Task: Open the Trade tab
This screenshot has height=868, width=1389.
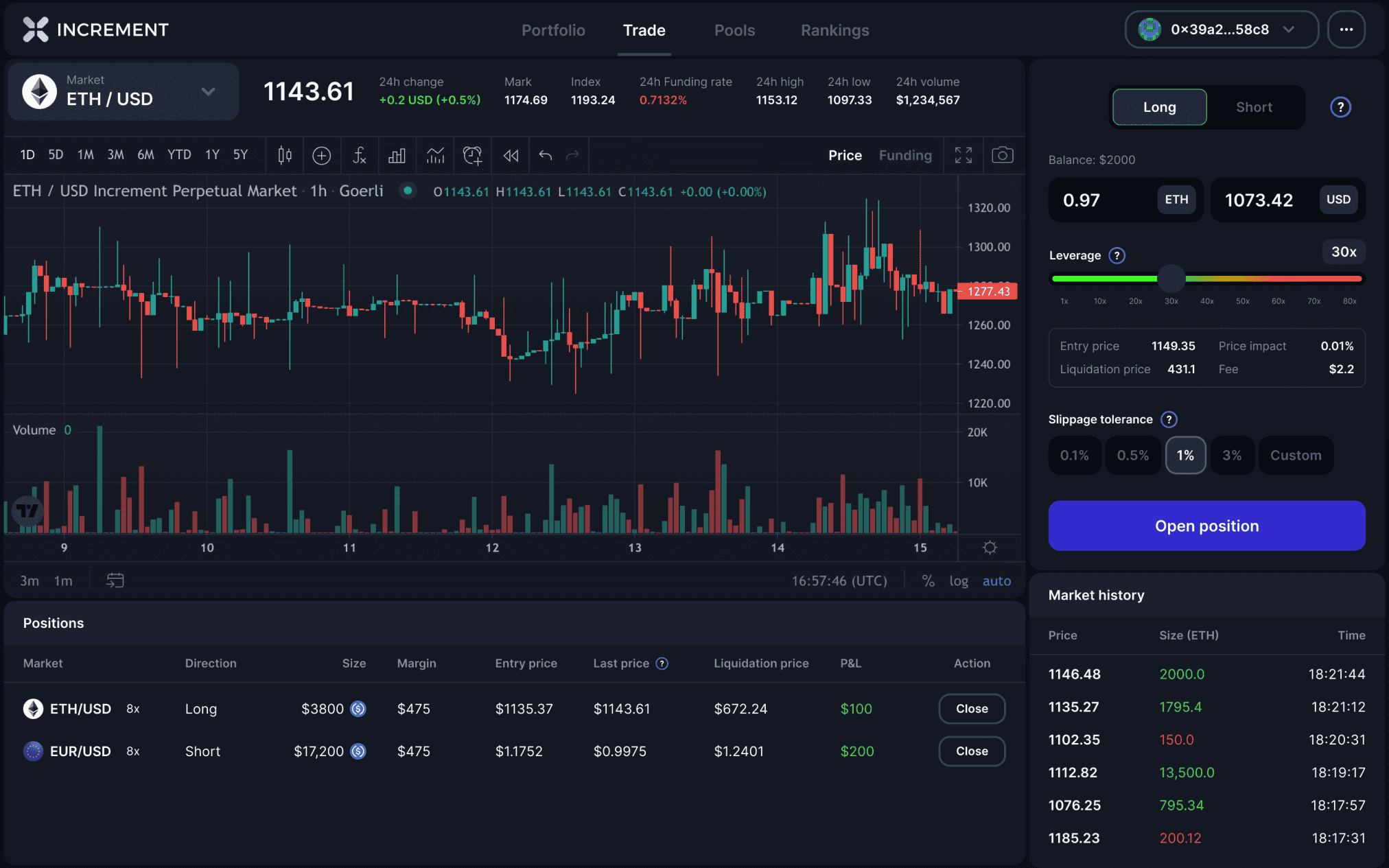Action: click(x=644, y=30)
